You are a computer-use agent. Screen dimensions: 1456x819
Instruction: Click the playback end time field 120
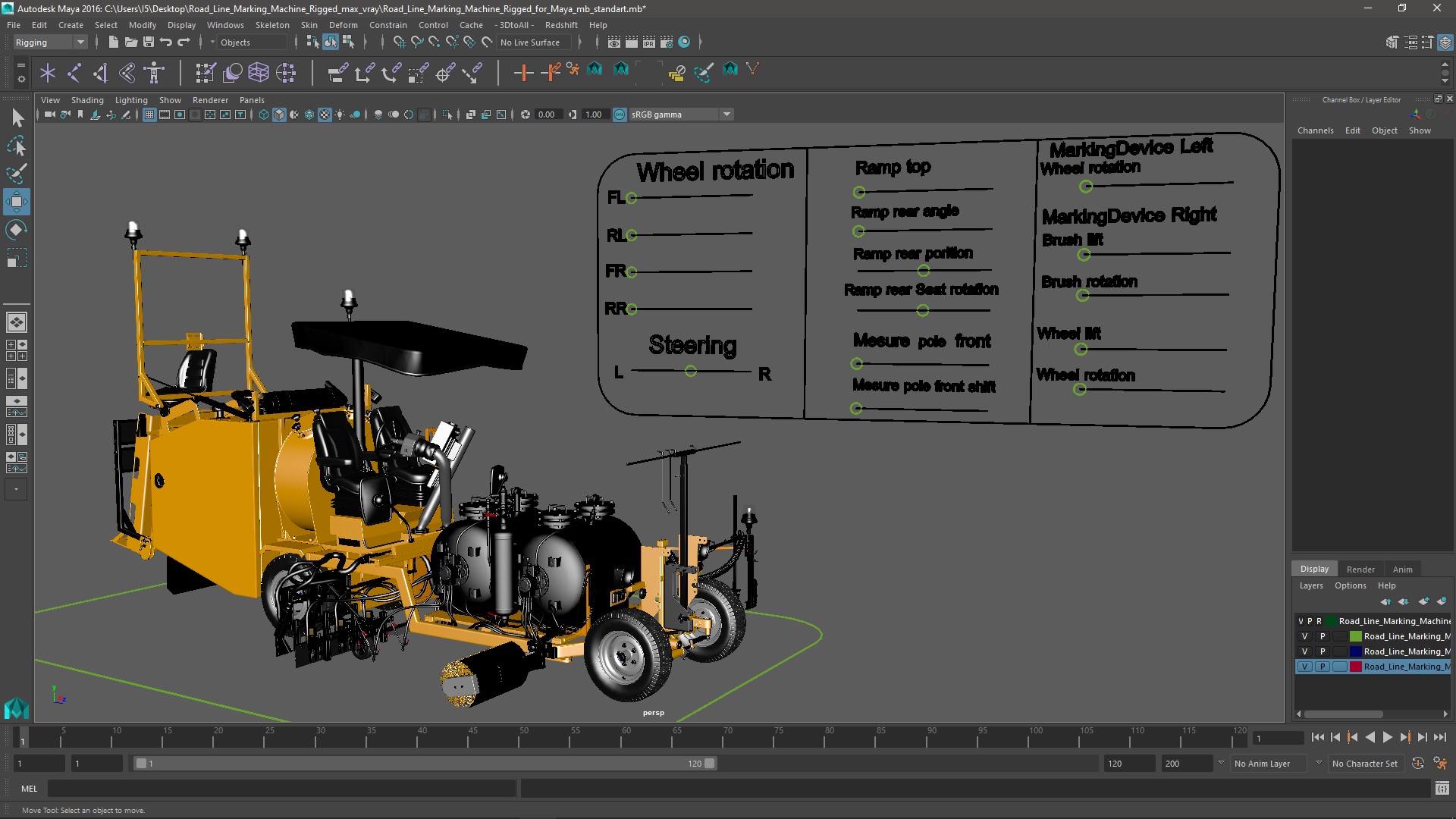1128,764
